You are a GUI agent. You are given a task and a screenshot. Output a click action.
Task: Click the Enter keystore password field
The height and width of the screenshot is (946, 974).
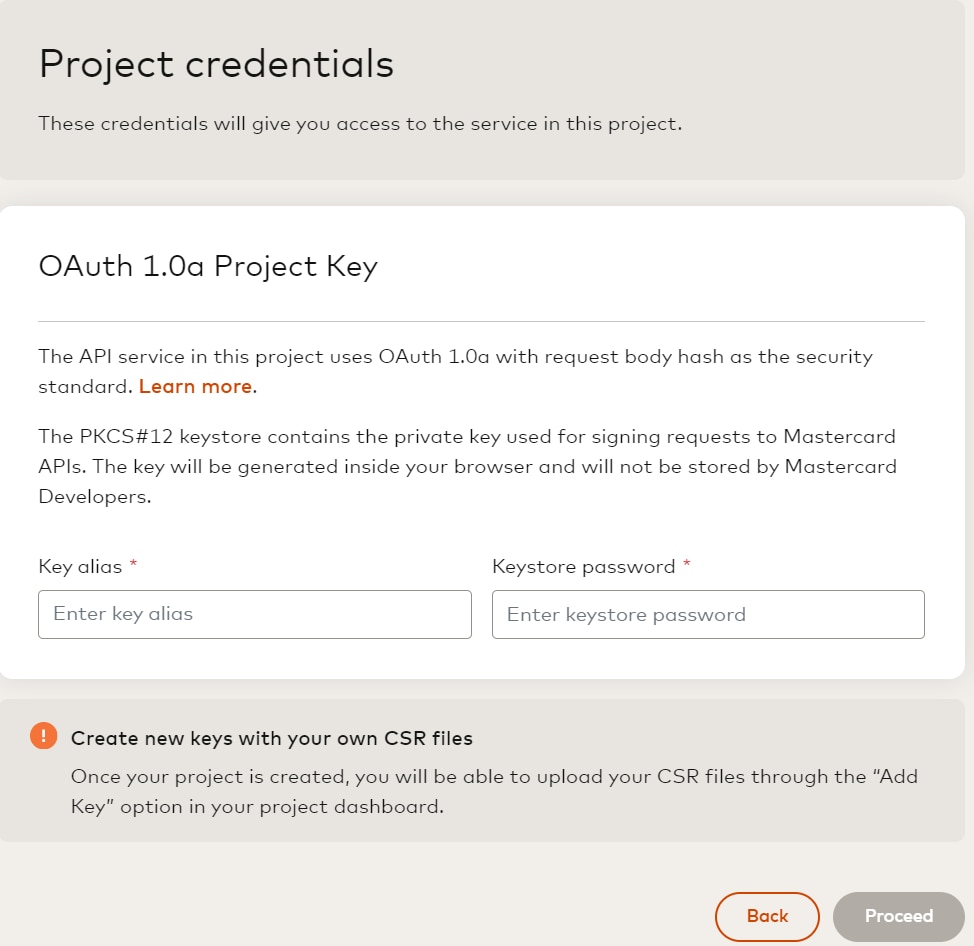[x=708, y=614]
